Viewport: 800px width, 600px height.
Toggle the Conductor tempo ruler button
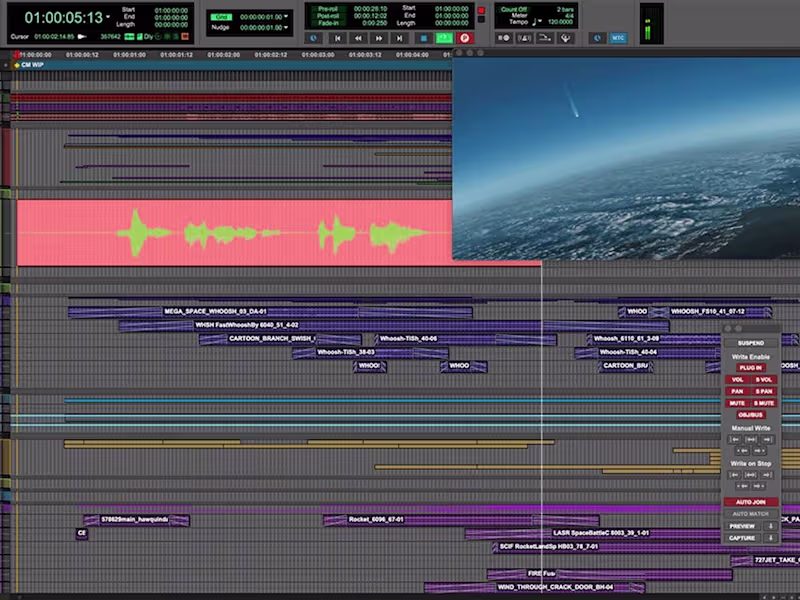pos(544,38)
